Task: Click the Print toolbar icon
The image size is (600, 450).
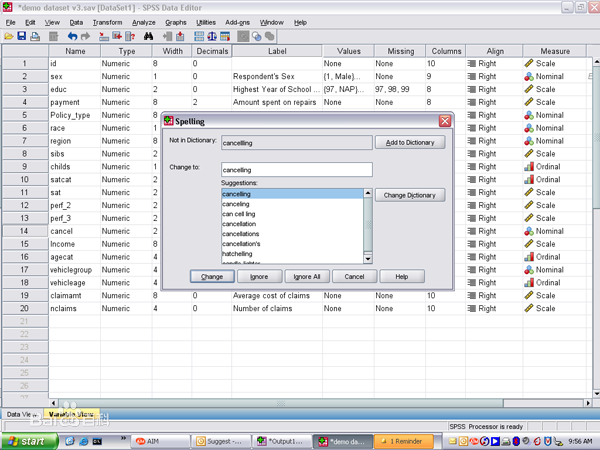Action: (x=36, y=36)
